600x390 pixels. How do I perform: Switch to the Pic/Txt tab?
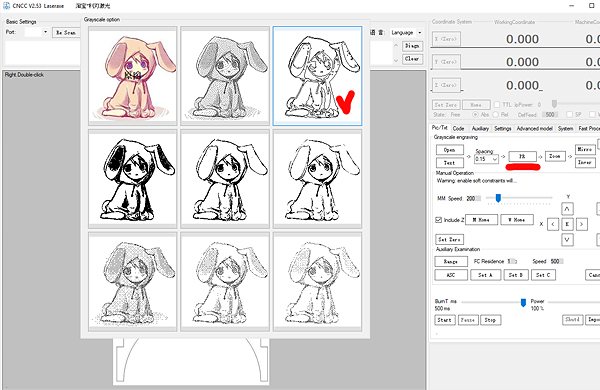439,128
